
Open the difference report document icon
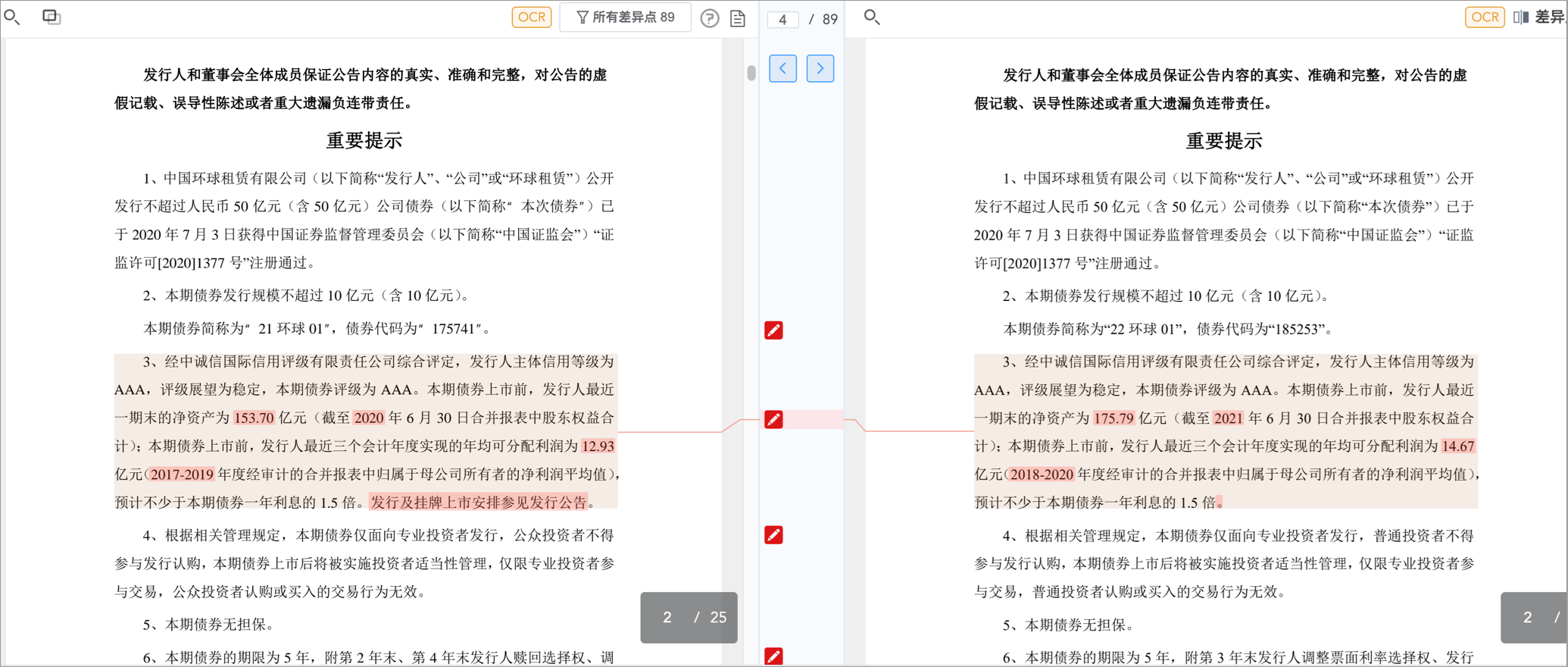coord(738,18)
